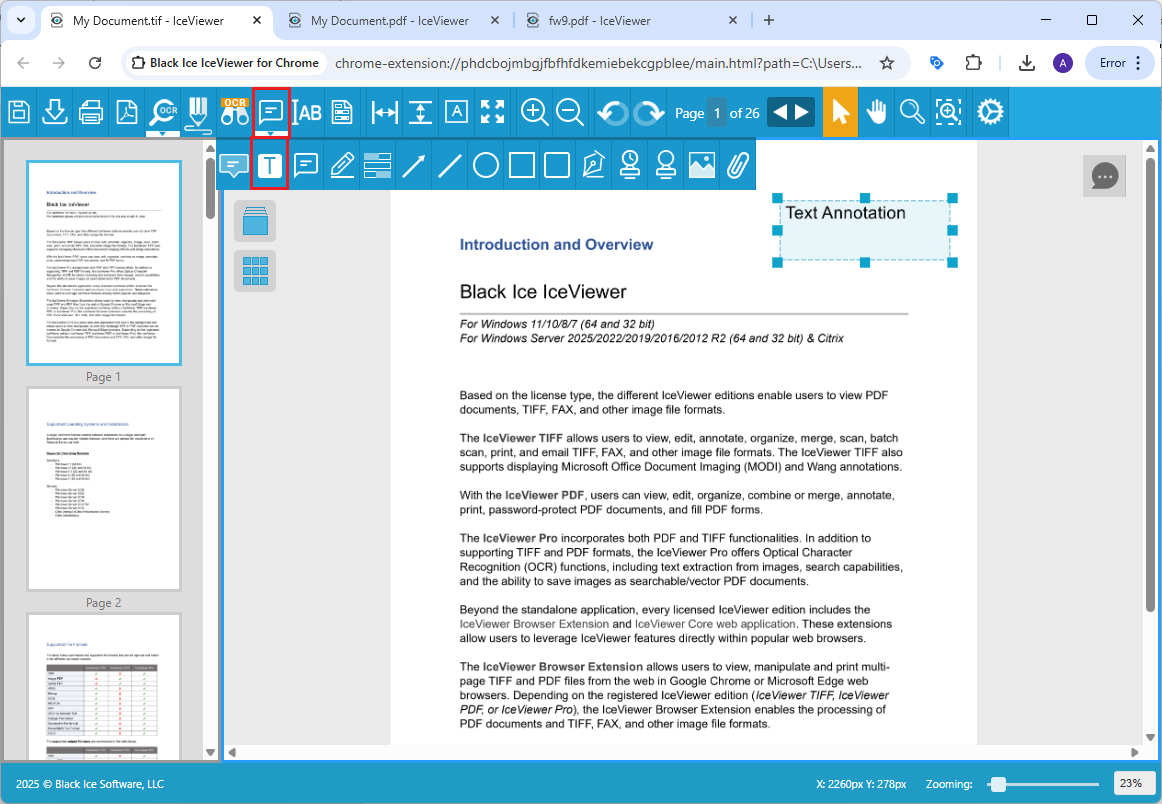Choose the arrow annotation tool
Viewport: 1162px width, 804px height.
pyautogui.click(x=414, y=165)
